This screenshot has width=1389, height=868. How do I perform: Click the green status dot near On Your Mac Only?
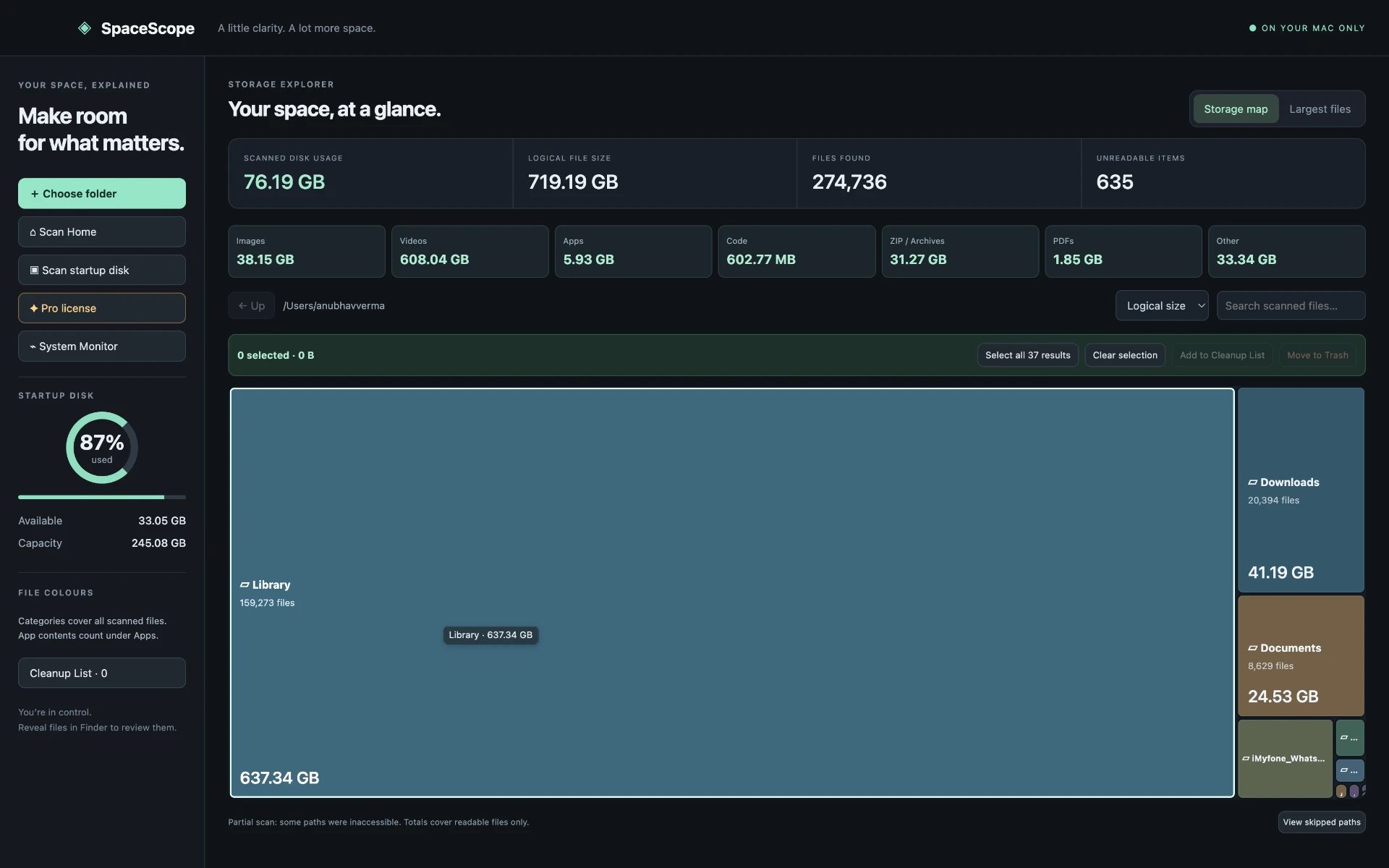pos(1252,28)
